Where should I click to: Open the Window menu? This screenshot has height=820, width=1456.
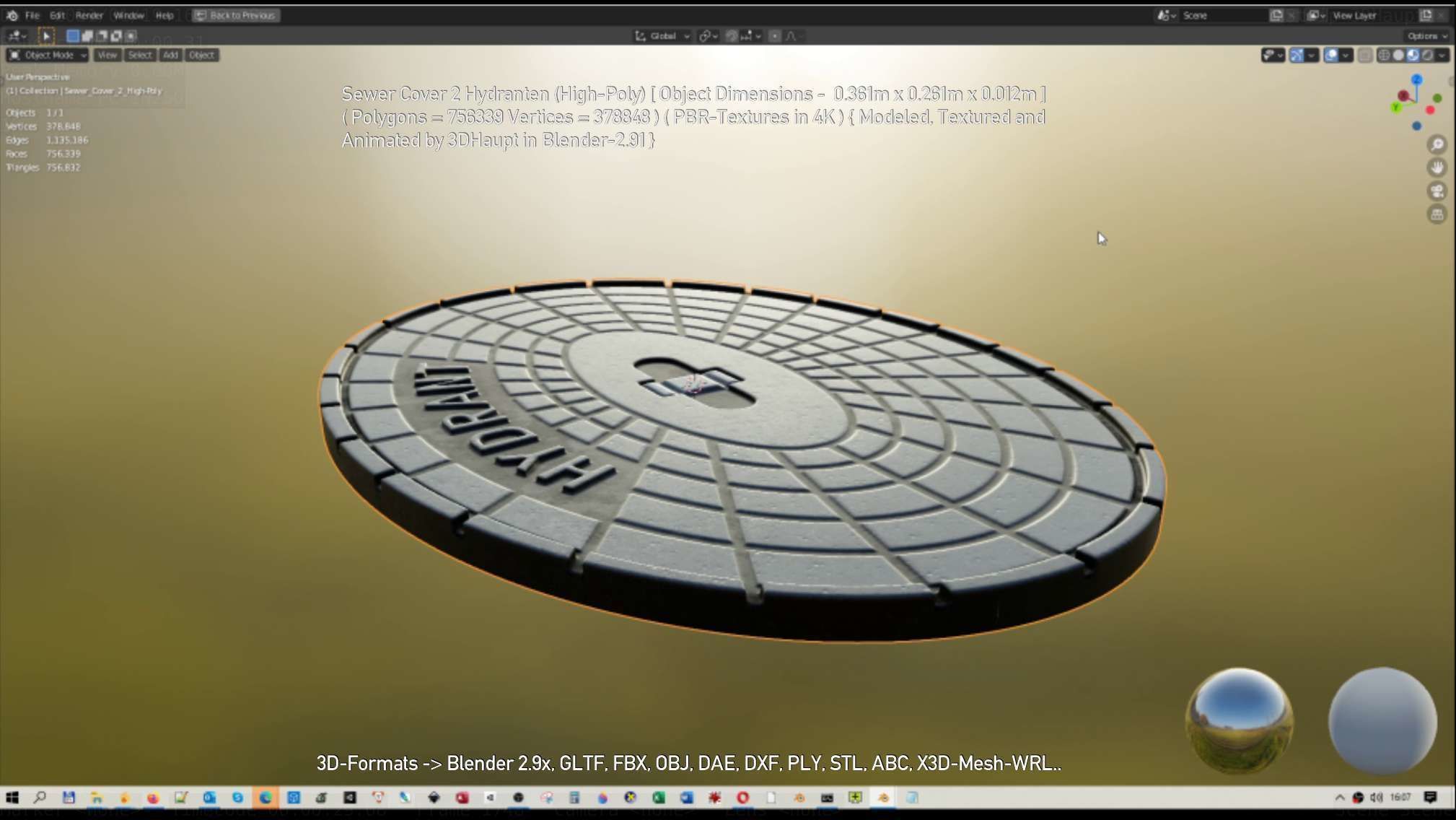pos(128,15)
